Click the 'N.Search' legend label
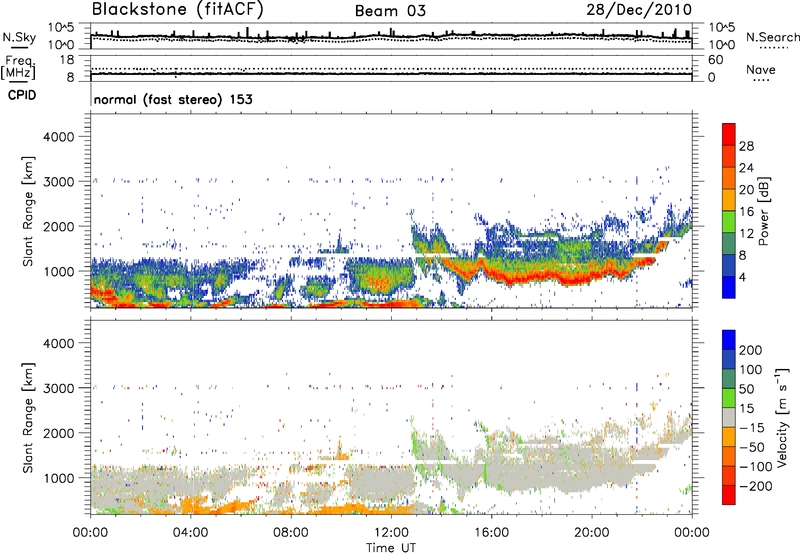Image resolution: width=800 pixels, height=554 pixels. click(x=773, y=37)
